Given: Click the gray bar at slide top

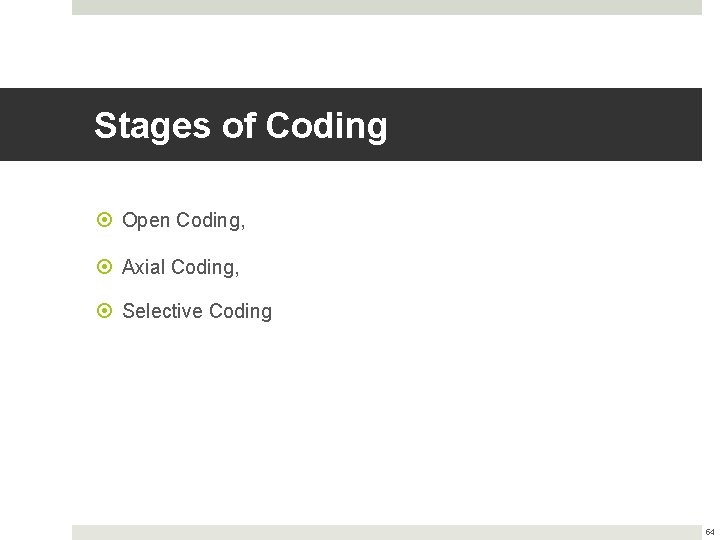Looking at the screenshot, I should point(386,7).
